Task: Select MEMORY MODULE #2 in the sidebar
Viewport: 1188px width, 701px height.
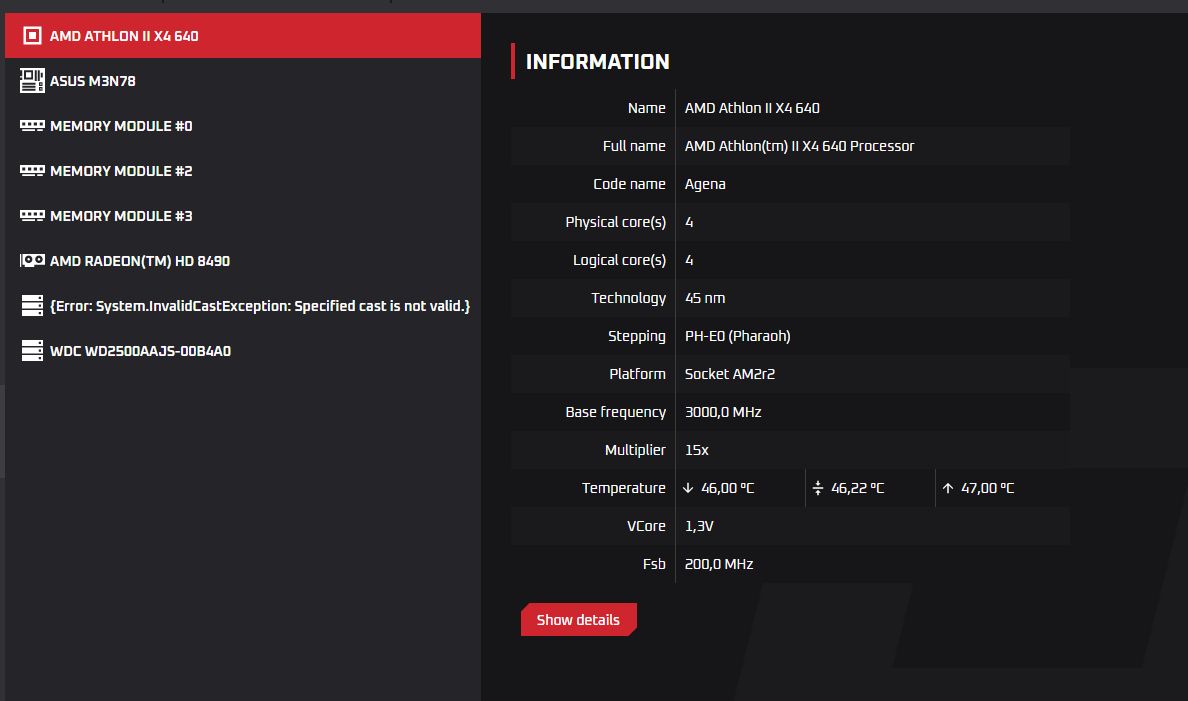Action: coord(242,171)
